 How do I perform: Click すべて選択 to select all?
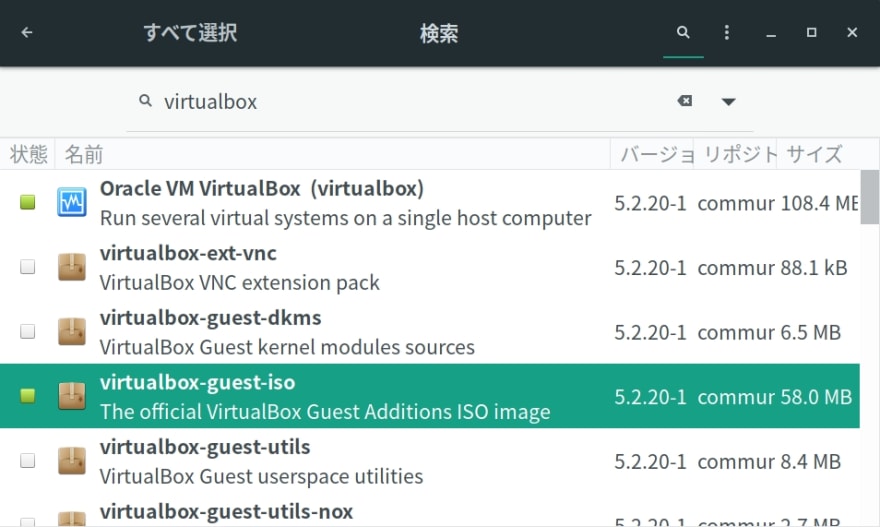pos(190,33)
